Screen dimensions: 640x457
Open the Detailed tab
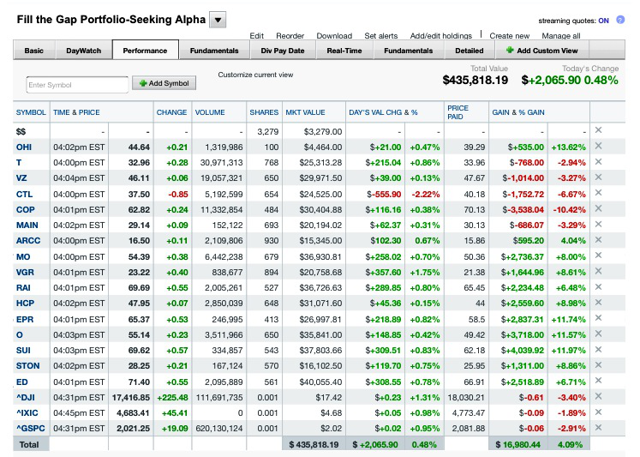tap(469, 51)
